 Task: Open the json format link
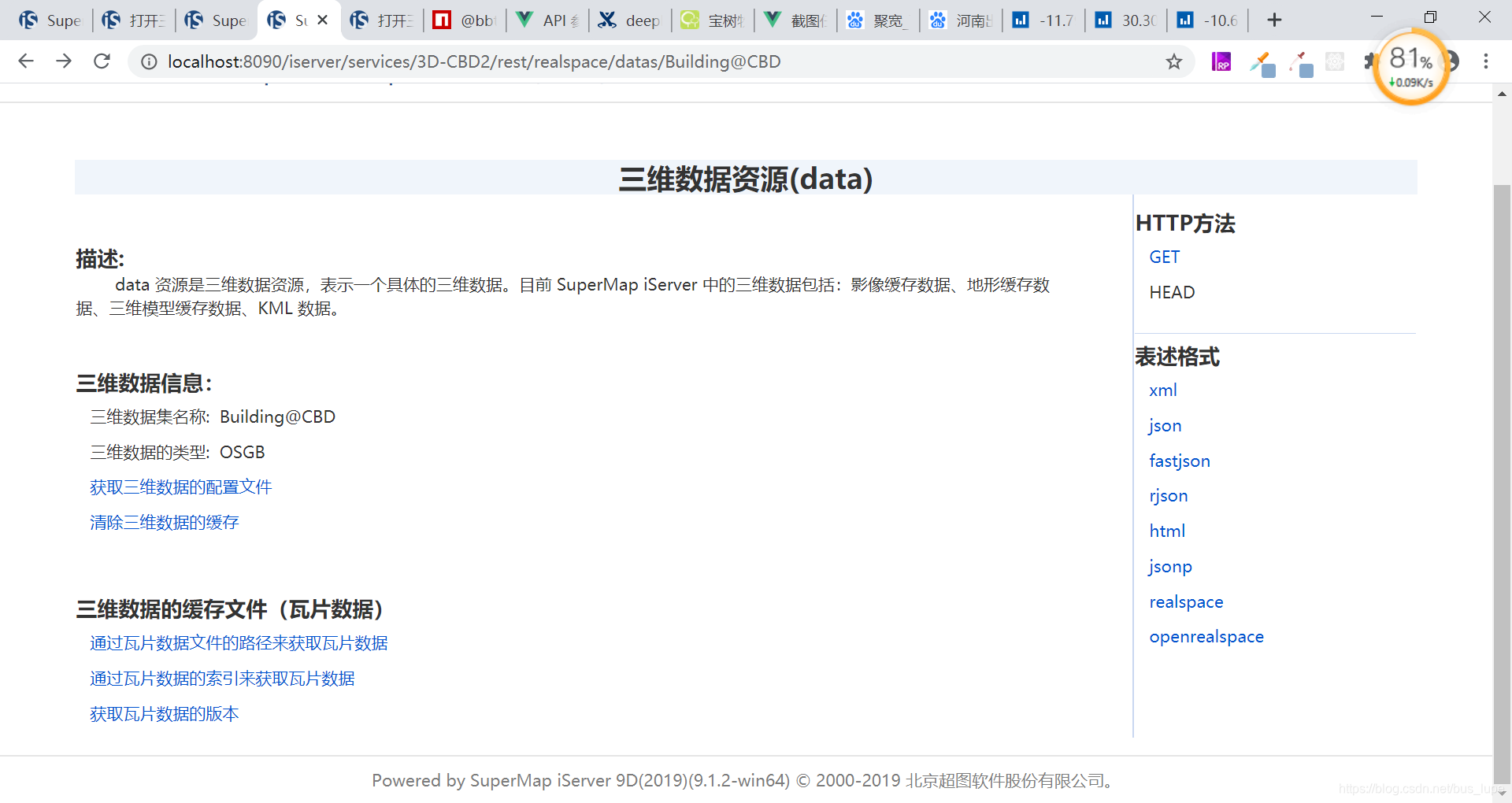tap(1165, 426)
